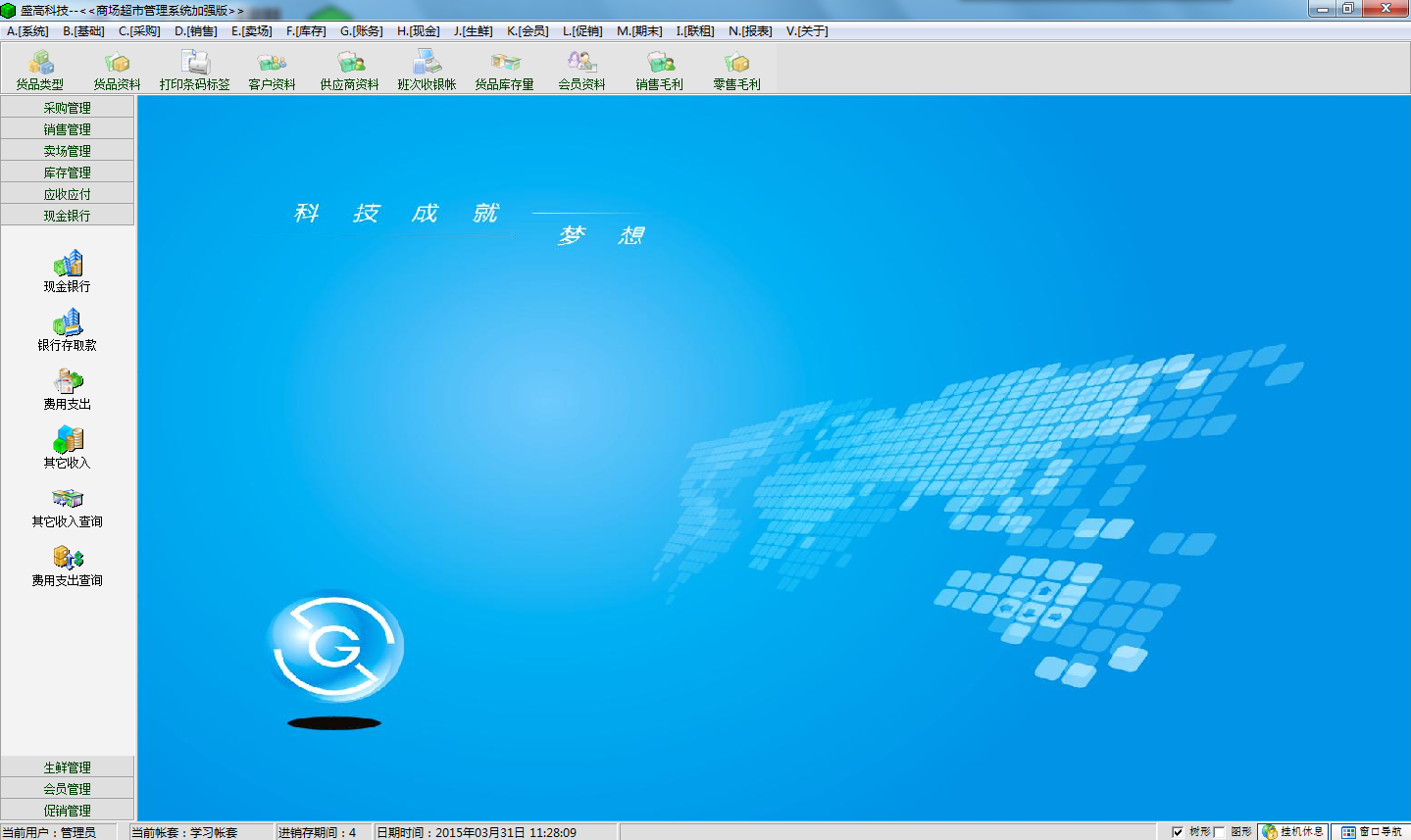The width and height of the screenshot is (1411, 840).
Task: Click the 当前帐套：学习帐套 status entry
Action: coord(201,832)
